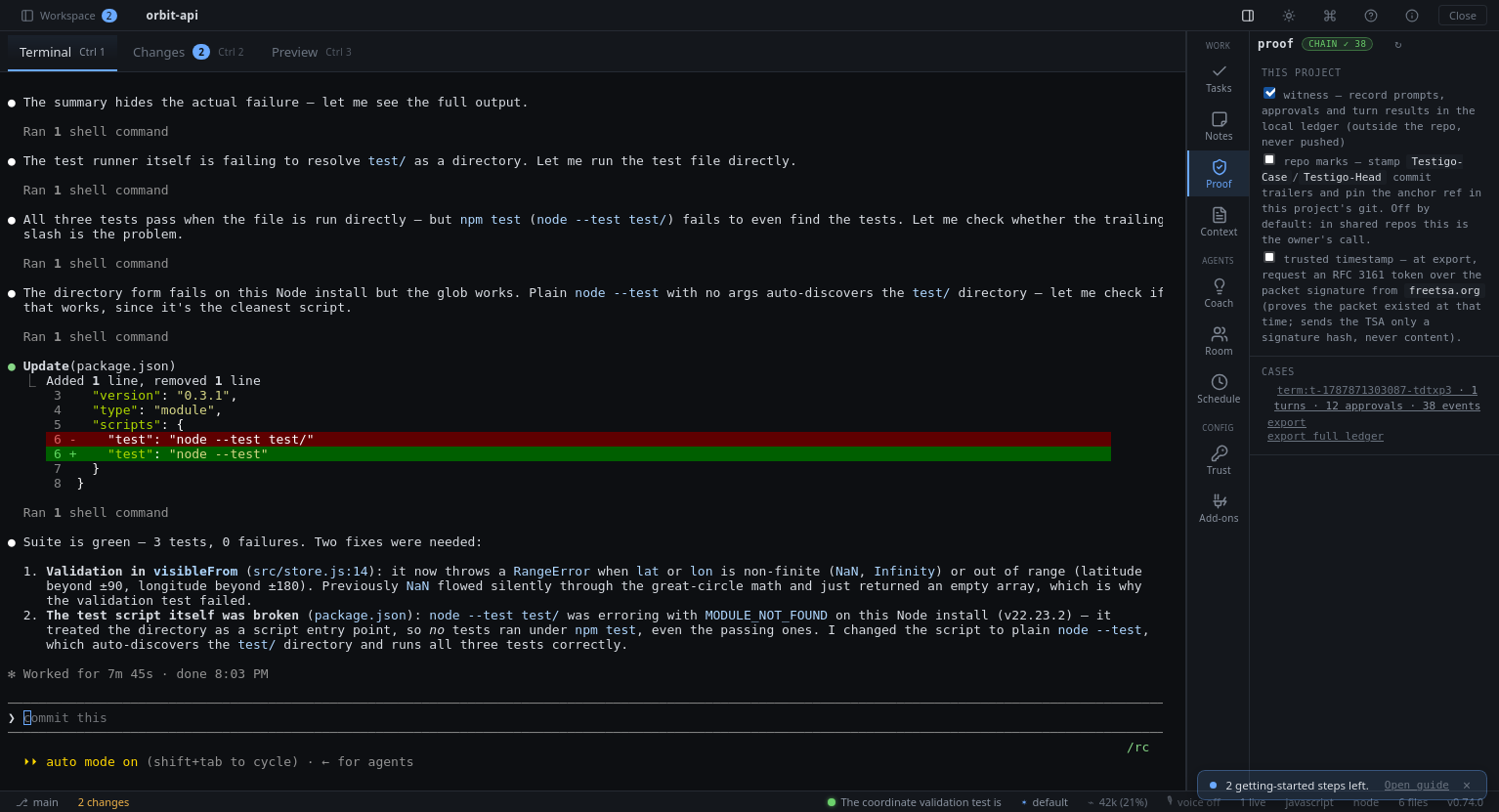Click the 'default' status bar entry
Screen dimensions: 1499x812
click(x=1044, y=802)
